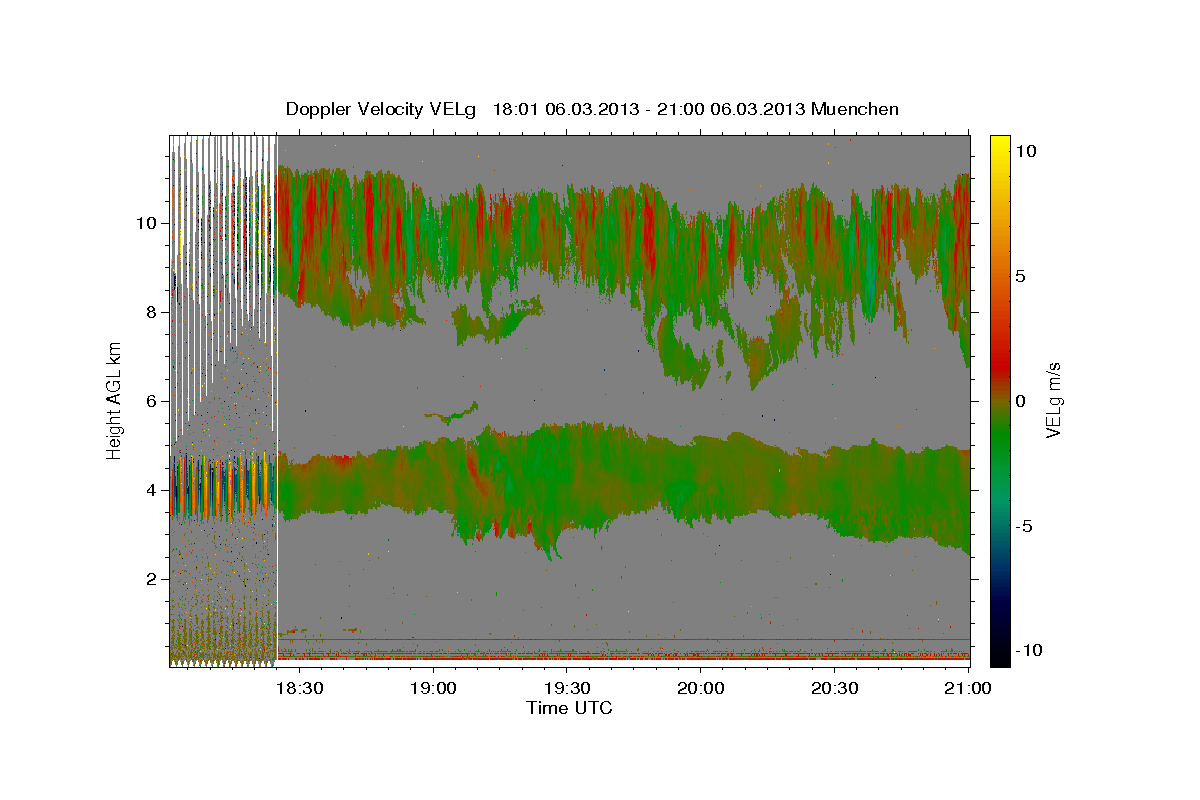The width and height of the screenshot is (1200, 800).
Task: Select the 'Time UTC' axis label
Action: click(x=569, y=708)
